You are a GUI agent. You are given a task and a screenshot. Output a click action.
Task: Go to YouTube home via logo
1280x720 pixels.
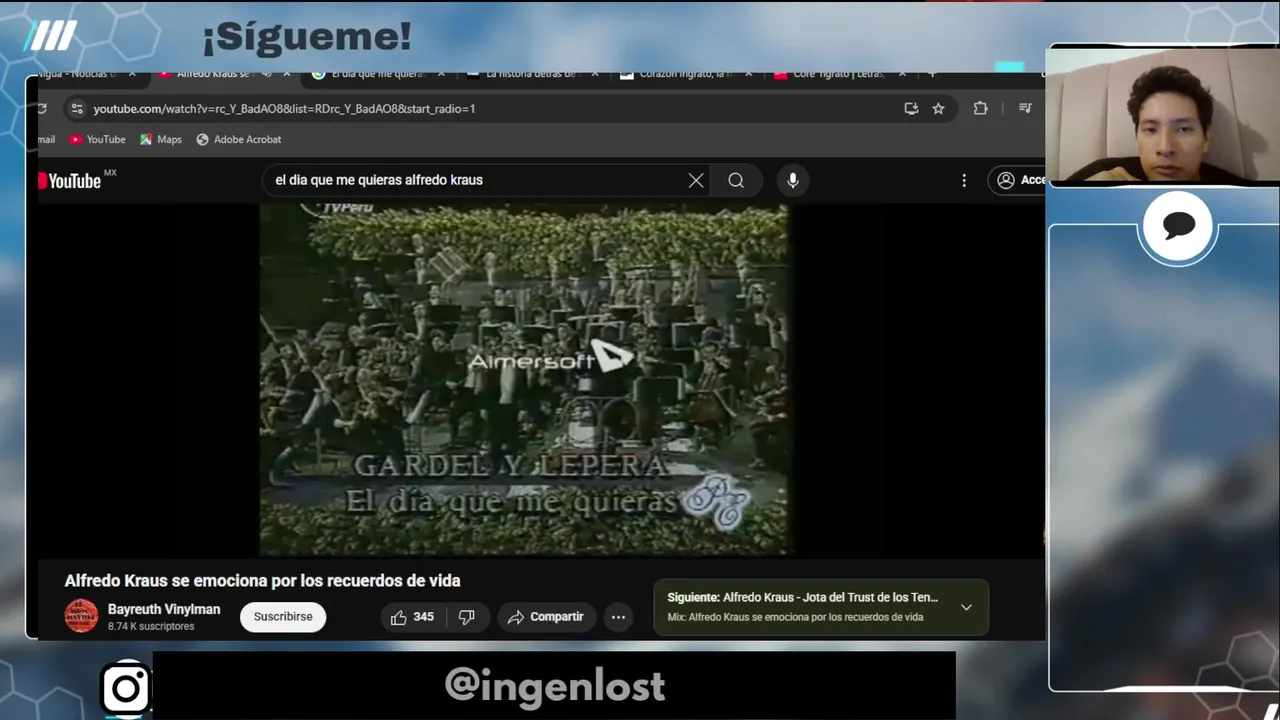[70, 181]
